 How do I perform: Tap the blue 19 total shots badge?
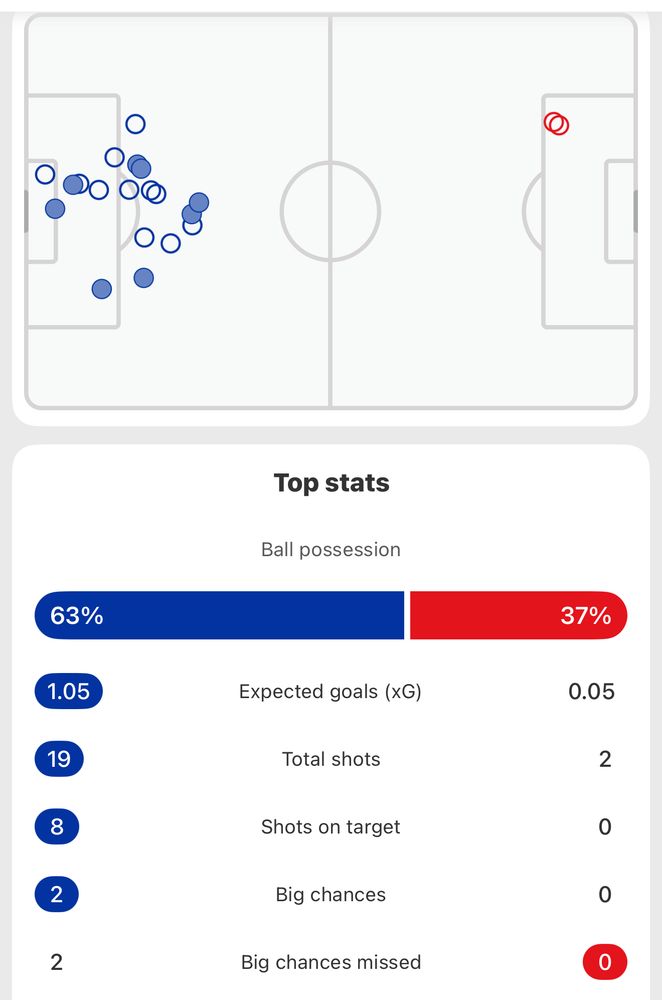(59, 759)
